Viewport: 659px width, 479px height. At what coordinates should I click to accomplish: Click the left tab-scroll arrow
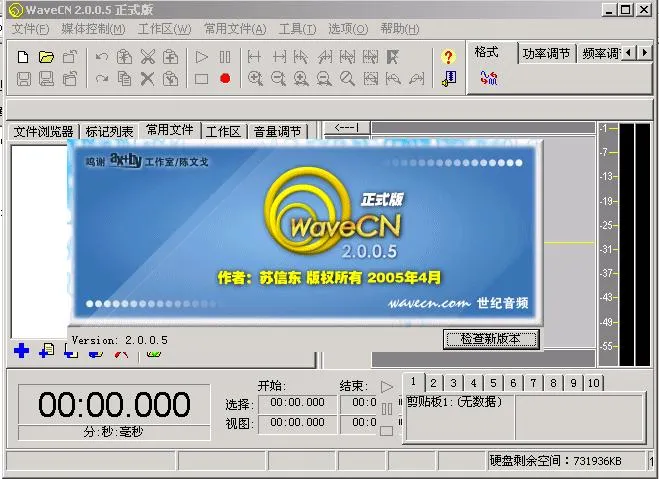click(628, 53)
